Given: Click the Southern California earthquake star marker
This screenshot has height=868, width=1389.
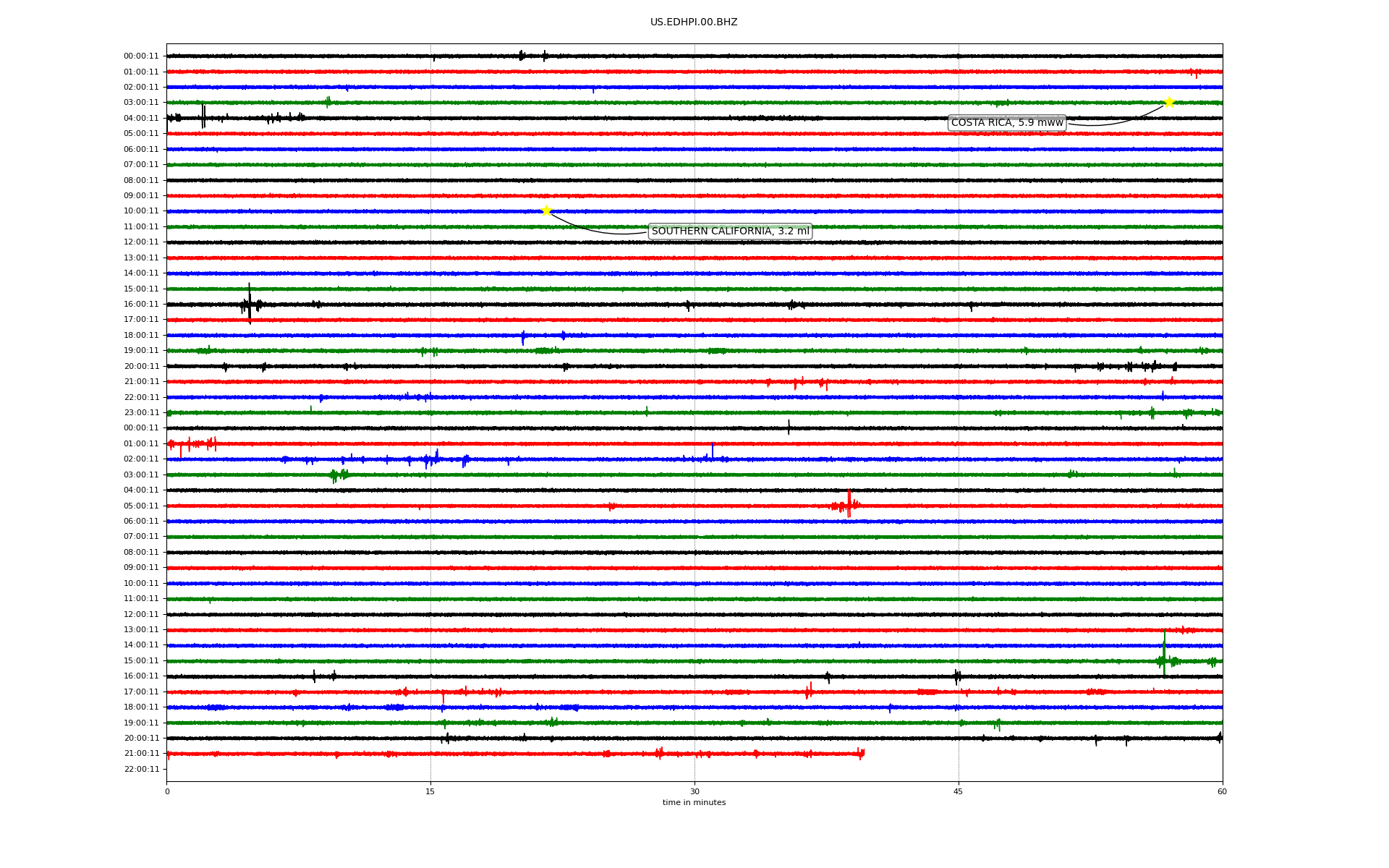Looking at the screenshot, I should (546, 210).
